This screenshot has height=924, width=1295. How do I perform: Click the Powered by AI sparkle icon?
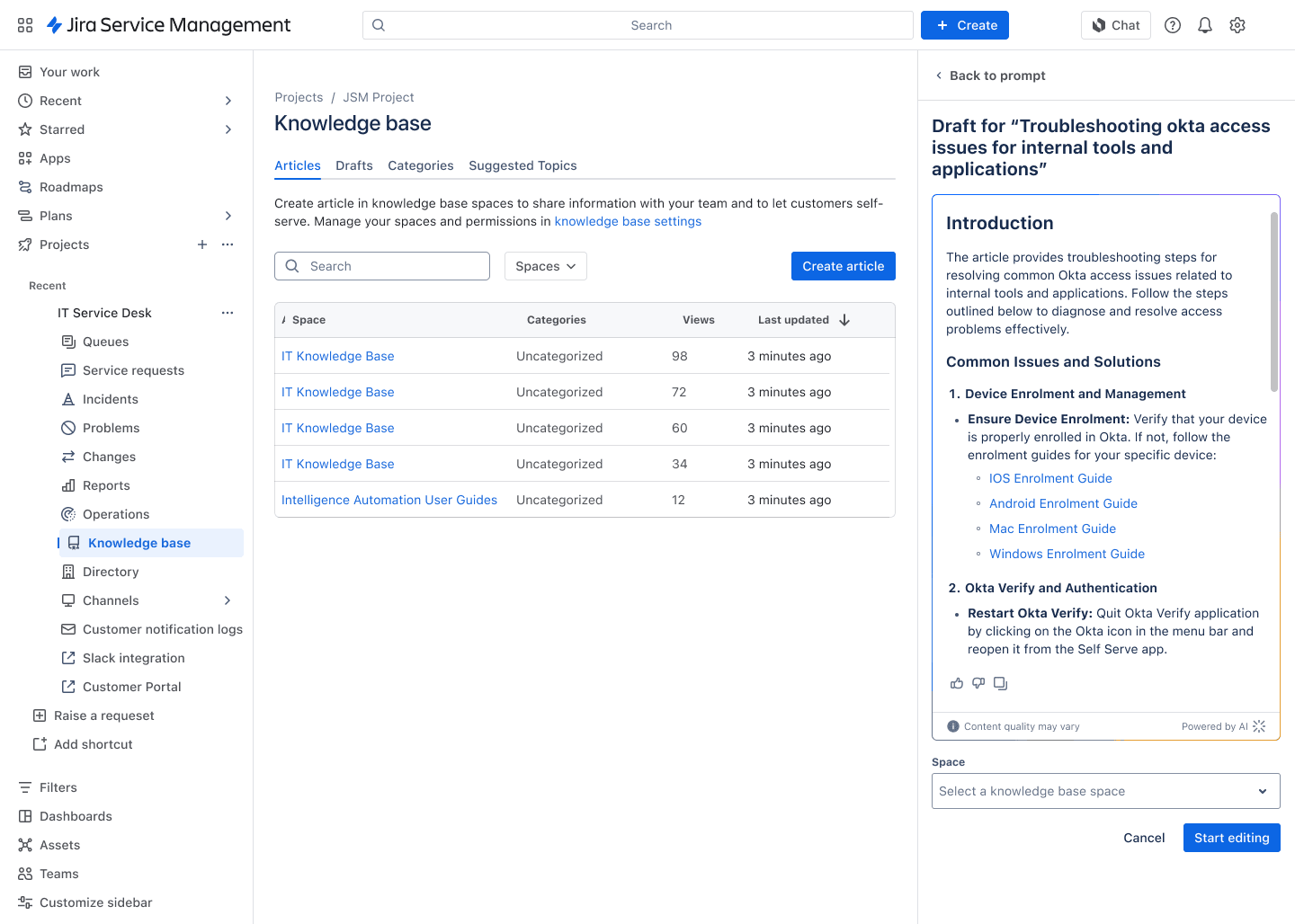1259,726
